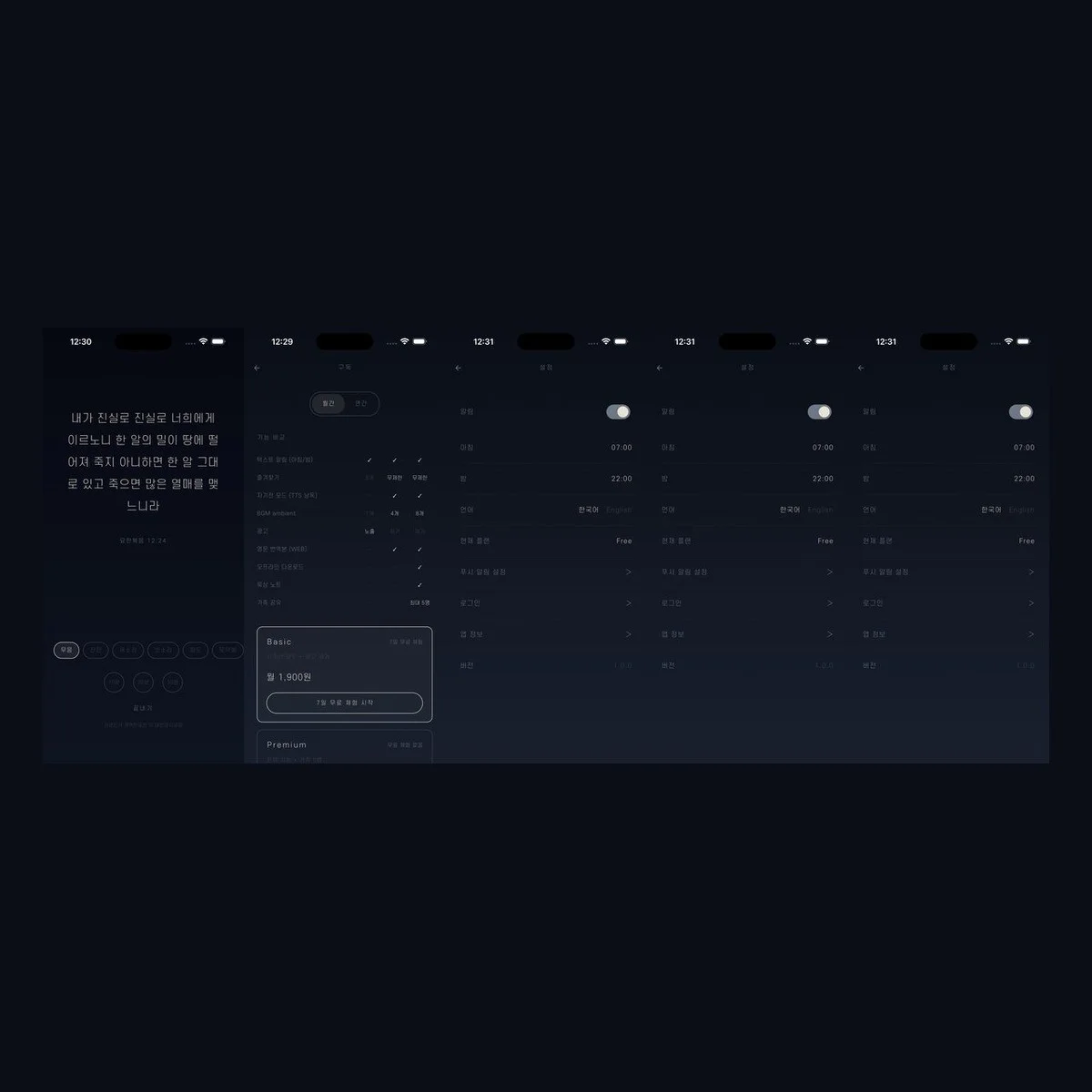Select the highlighted 무음 sound chip
This screenshot has height=1092, width=1092.
tap(66, 650)
